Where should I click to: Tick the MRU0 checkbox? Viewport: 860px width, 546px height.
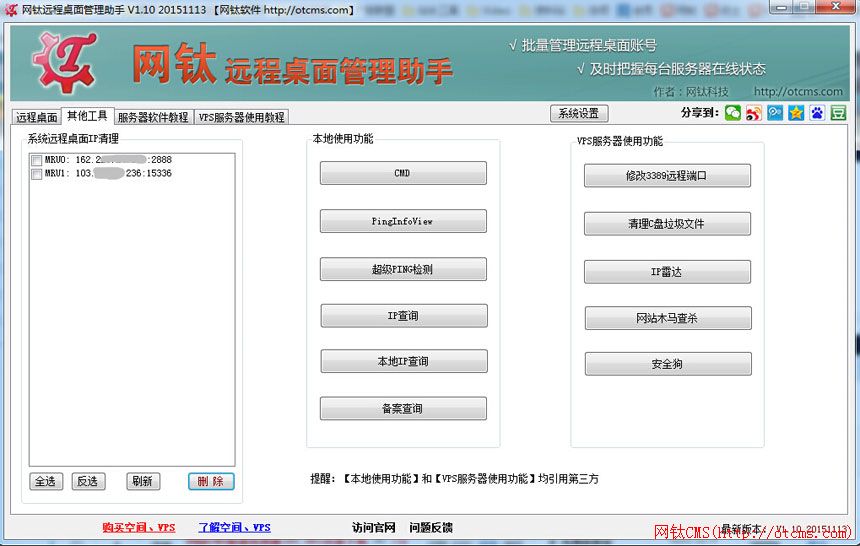click(x=37, y=160)
